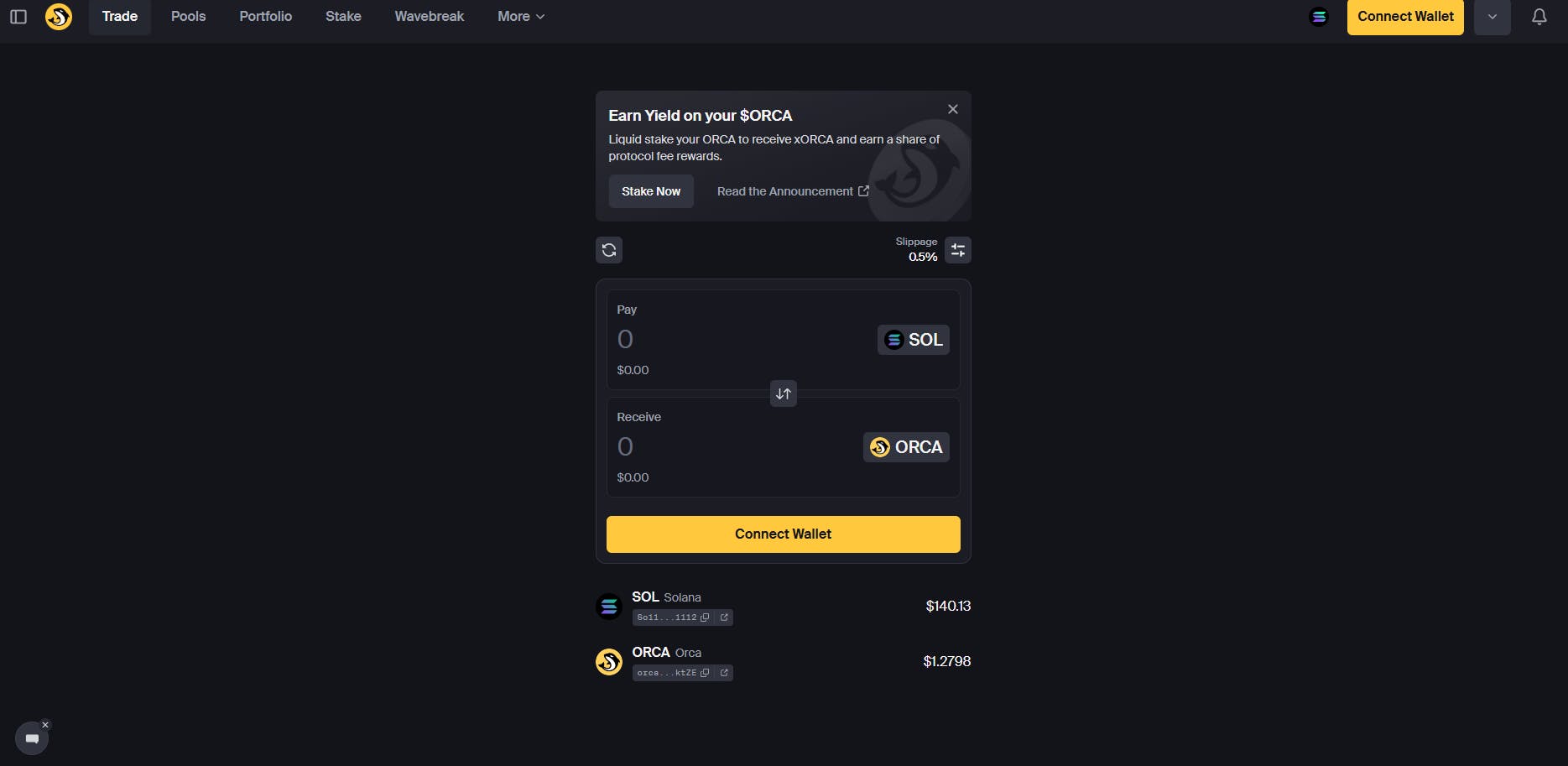This screenshot has width=1568, height=766.
Task: Open the Stake page
Action: pyautogui.click(x=342, y=16)
